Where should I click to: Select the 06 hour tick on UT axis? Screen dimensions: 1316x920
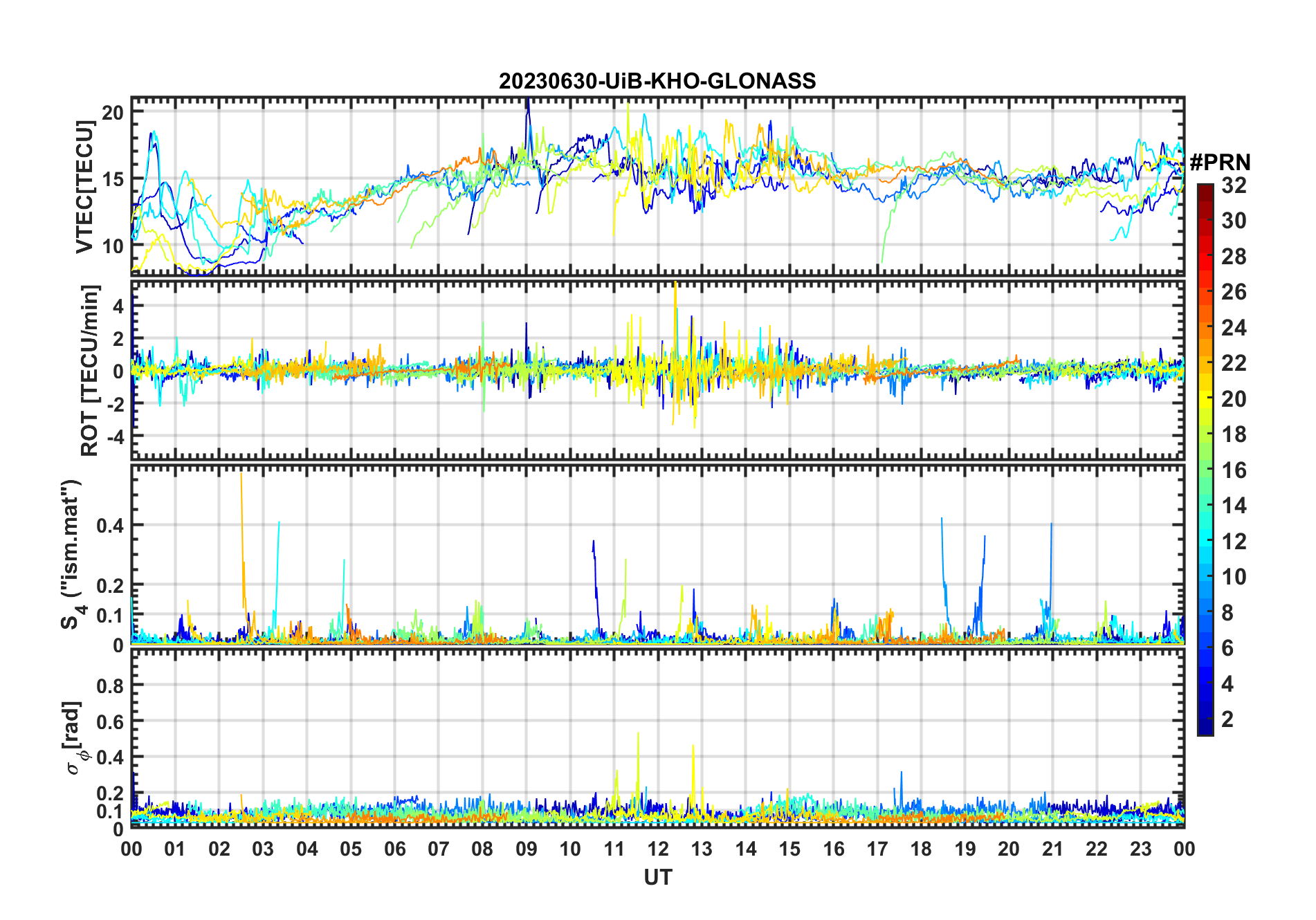coord(395,849)
